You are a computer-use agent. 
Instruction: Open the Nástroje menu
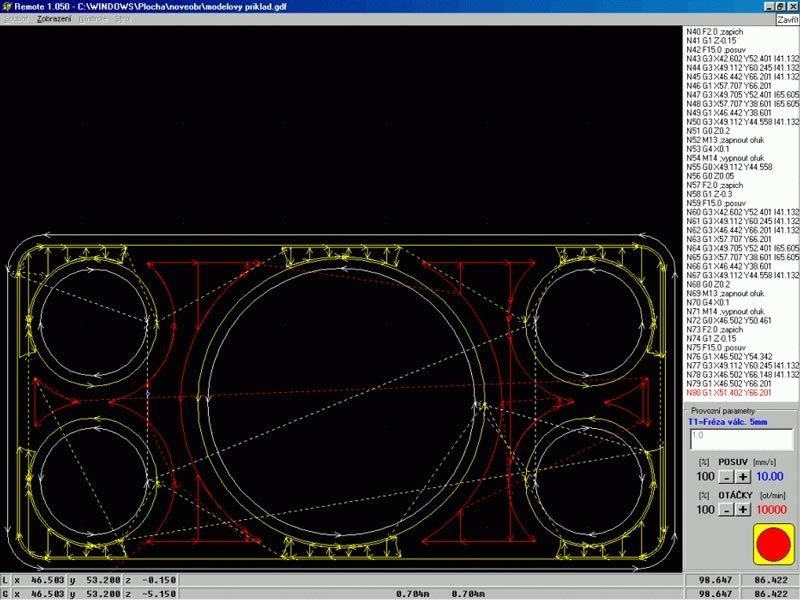pyautogui.click(x=92, y=20)
